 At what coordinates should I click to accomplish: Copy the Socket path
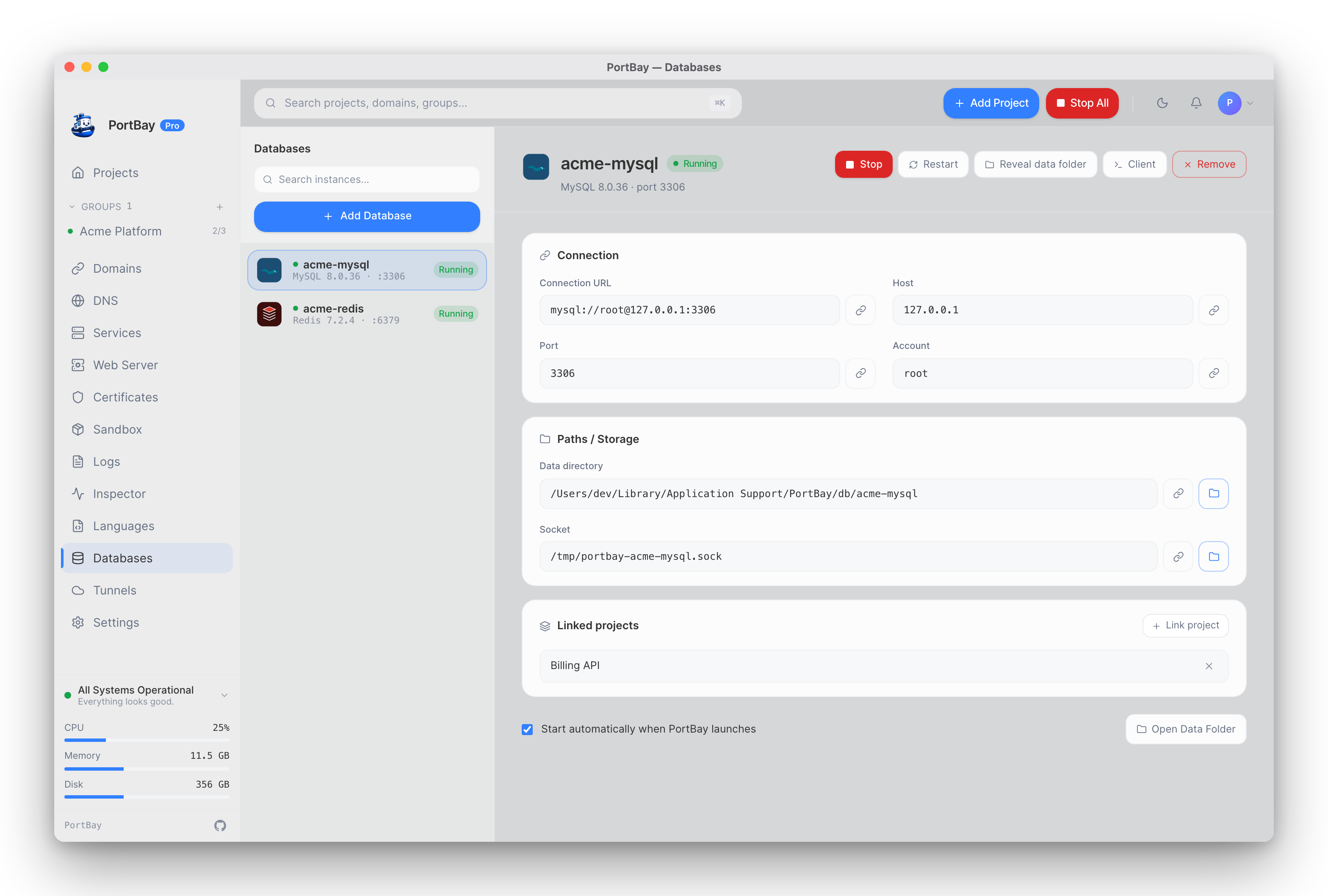coord(1178,556)
